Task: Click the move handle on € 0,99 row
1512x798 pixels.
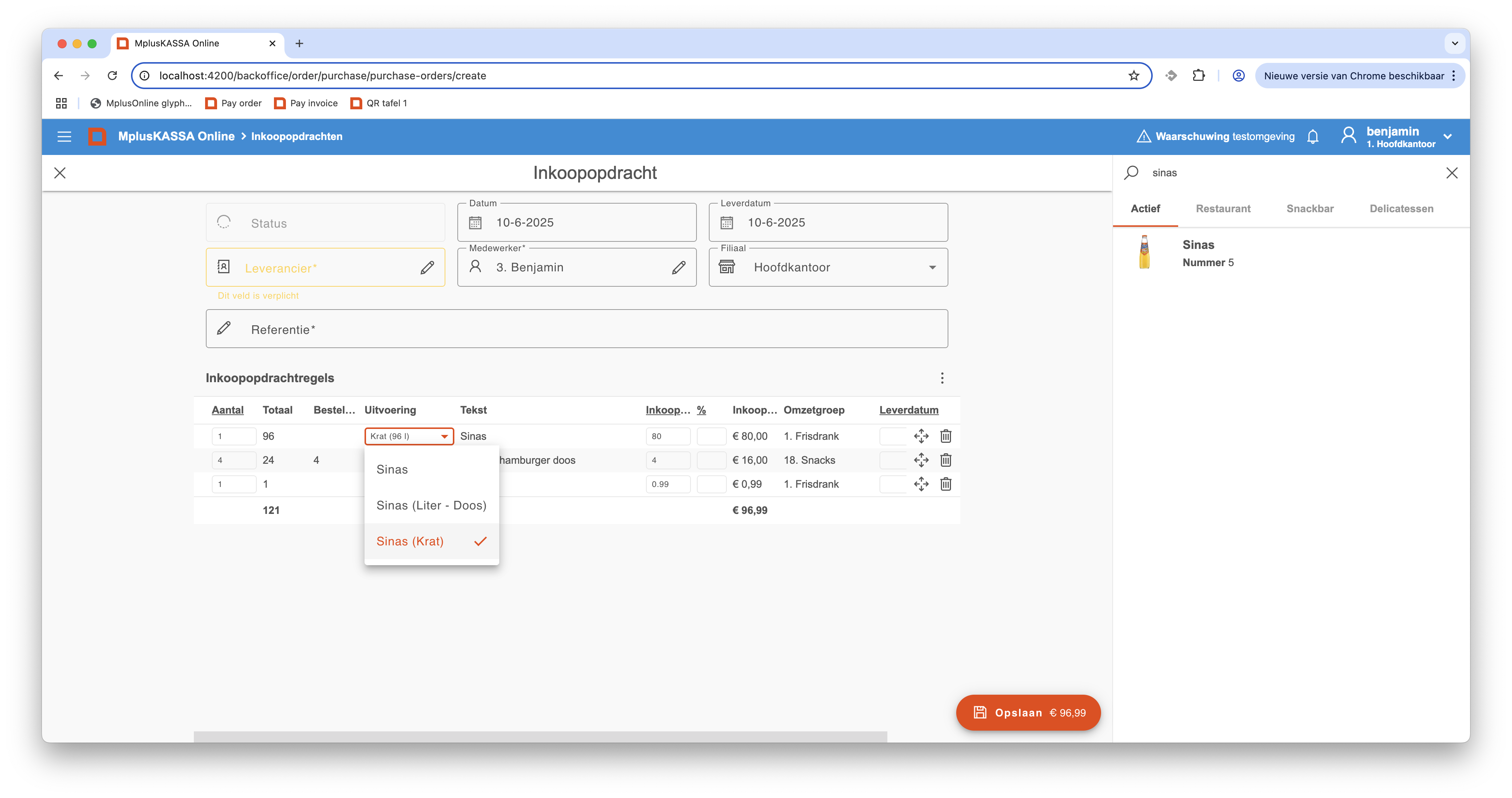Action: (x=921, y=484)
